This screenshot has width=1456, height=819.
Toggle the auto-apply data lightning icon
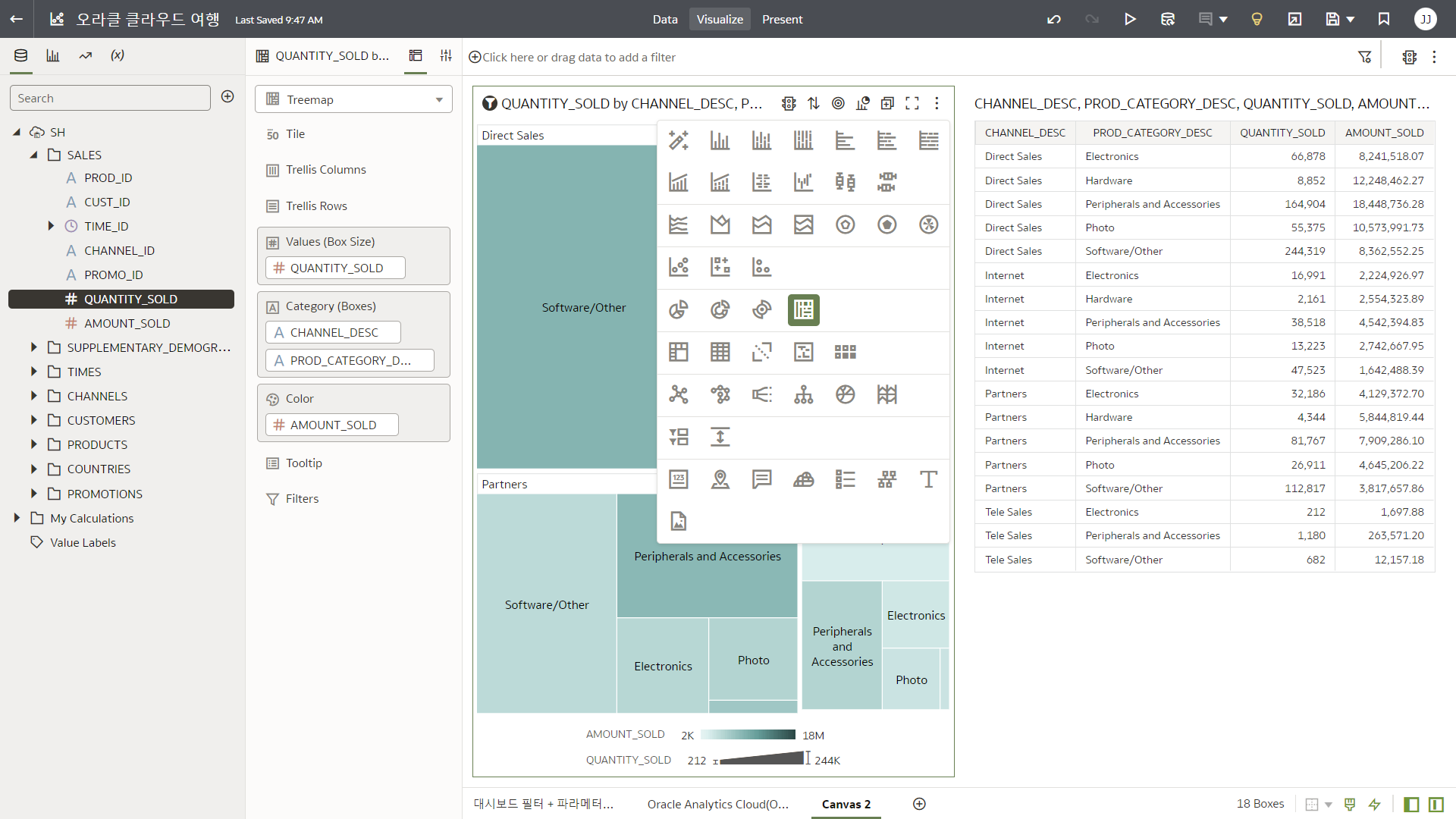click(x=1374, y=804)
